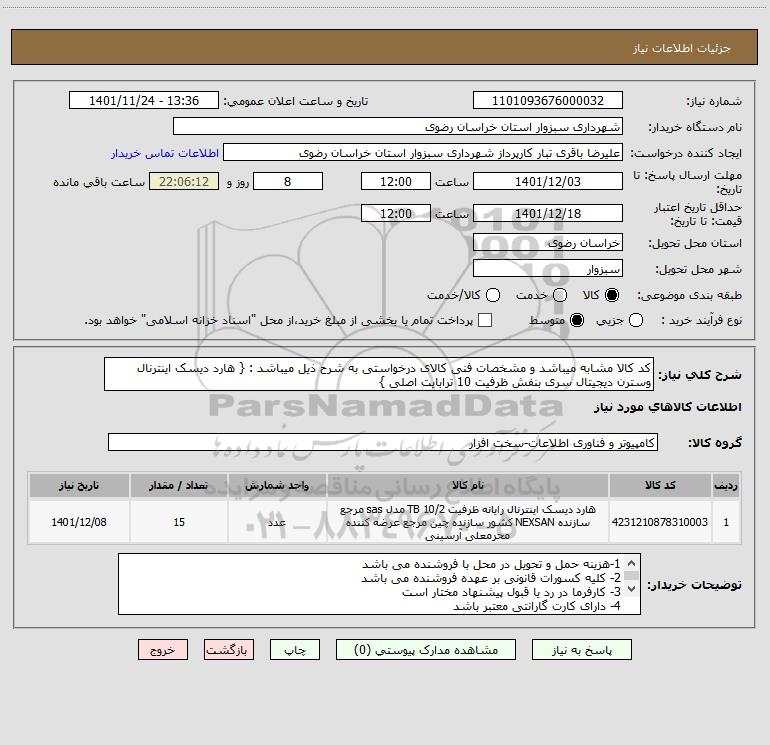Click the countdown timer 22:06:12 field
770x745 pixels.
tap(184, 181)
